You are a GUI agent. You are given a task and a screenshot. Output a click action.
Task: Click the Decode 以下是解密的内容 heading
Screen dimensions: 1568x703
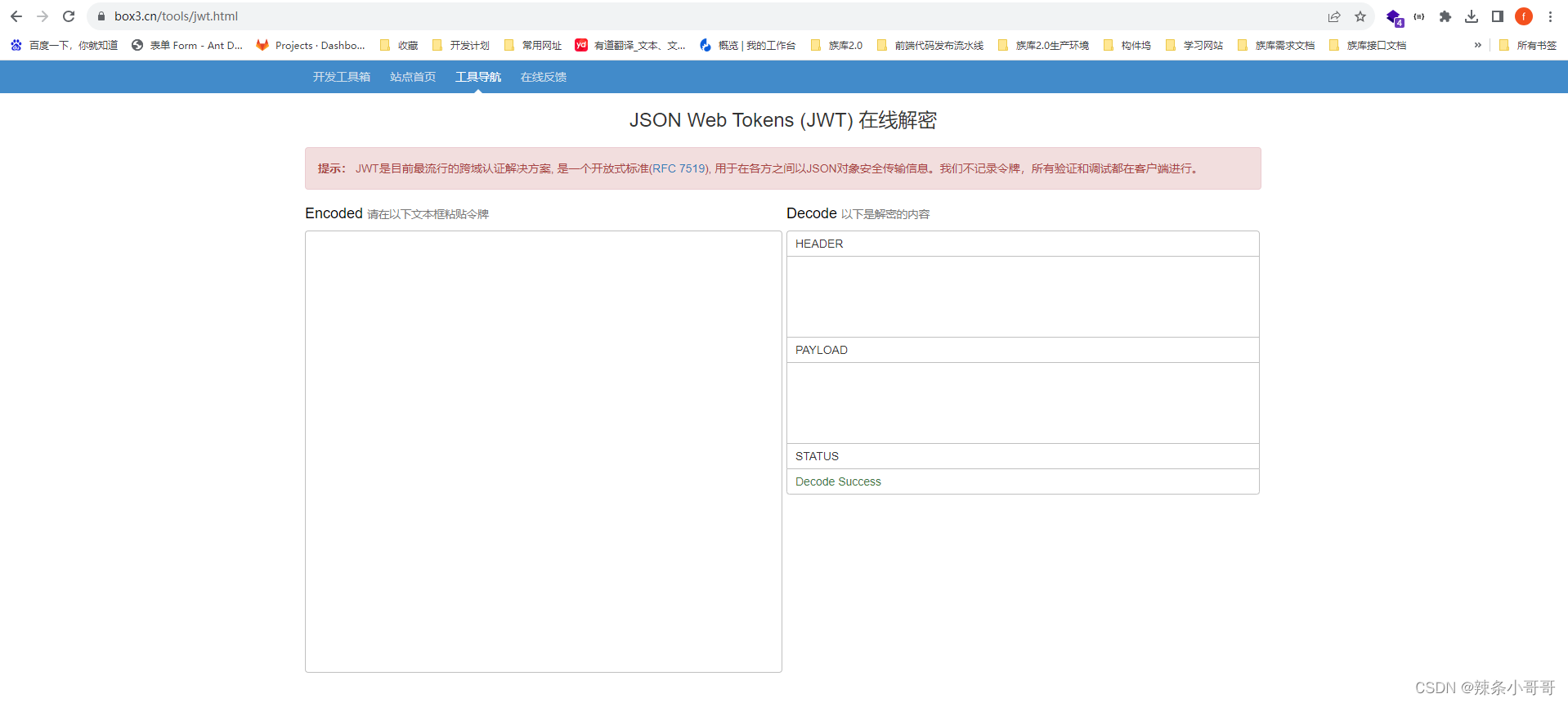[858, 213]
